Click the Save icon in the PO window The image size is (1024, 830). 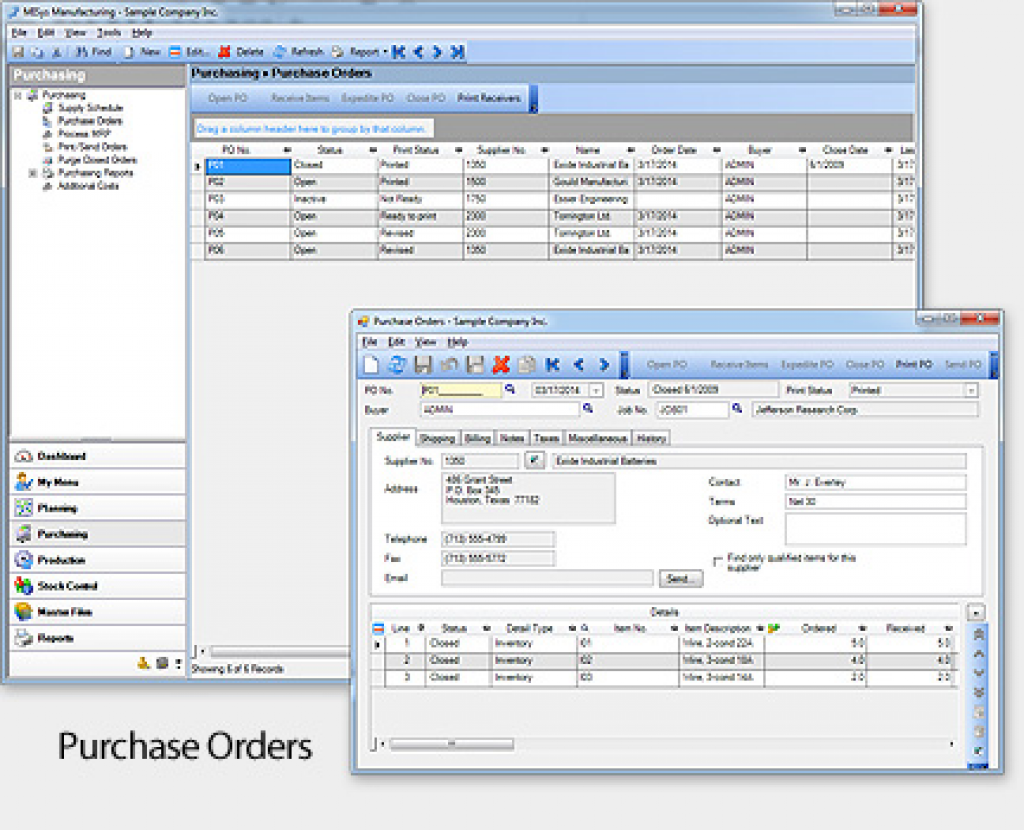(421, 364)
